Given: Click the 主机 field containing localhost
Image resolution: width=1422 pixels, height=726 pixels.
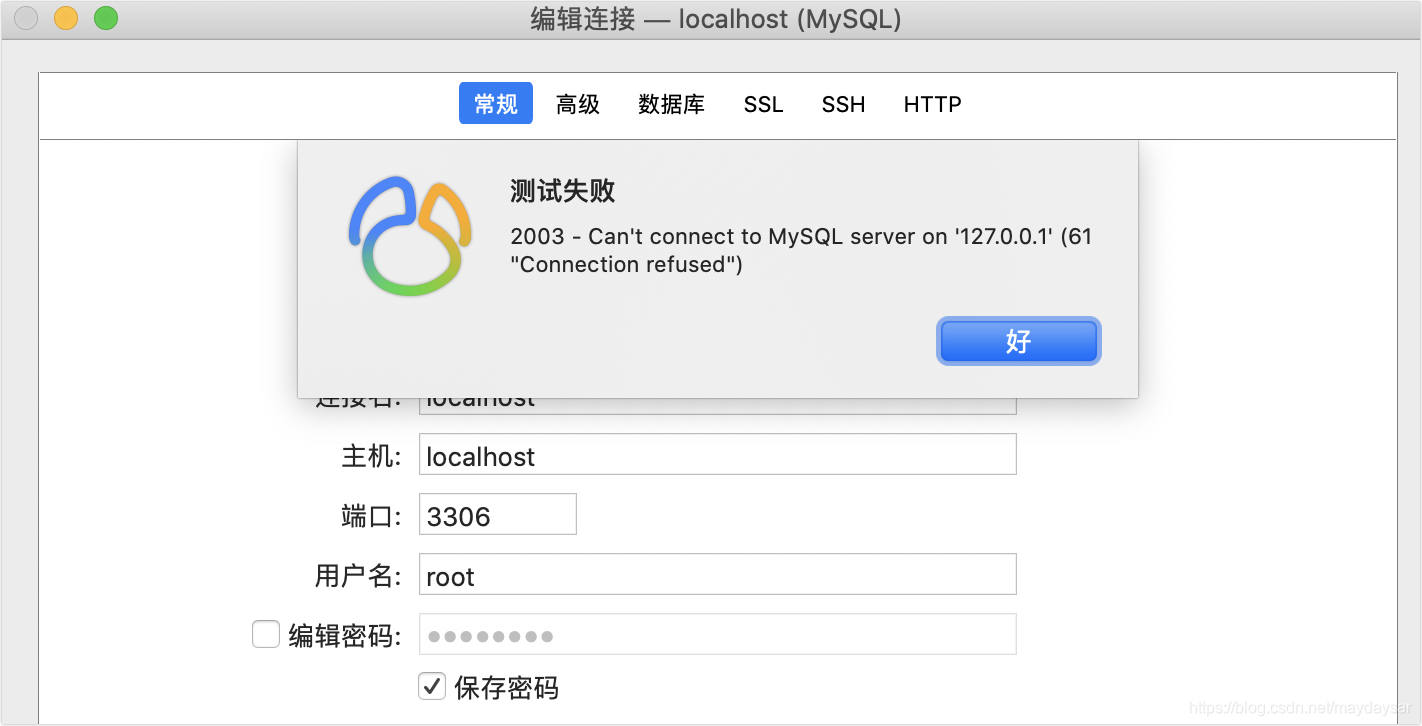Looking at the screenshot, I should click(x=717, y=454).
